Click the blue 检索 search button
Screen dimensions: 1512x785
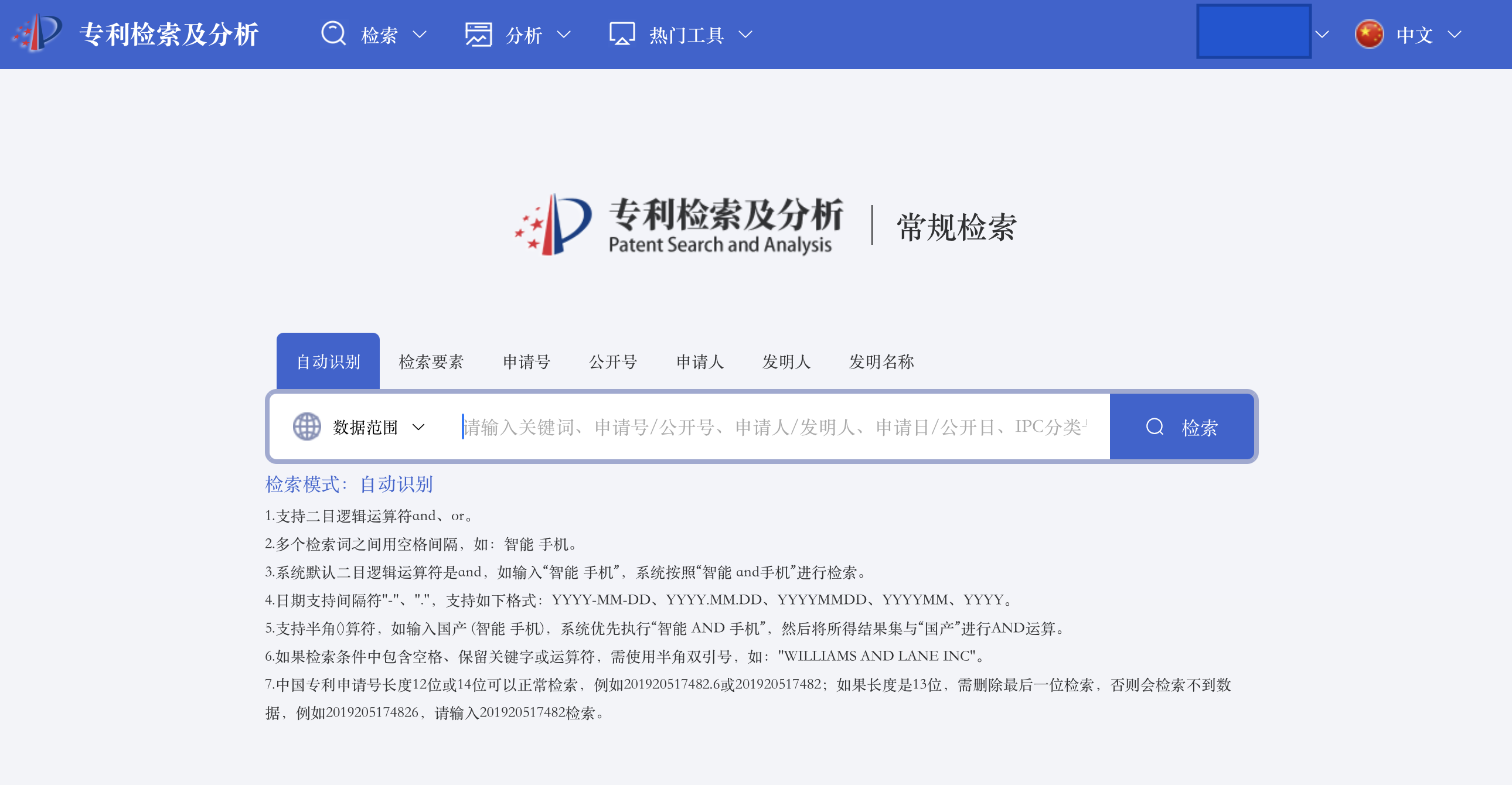pyautogui.click(x=1181, y=426)
